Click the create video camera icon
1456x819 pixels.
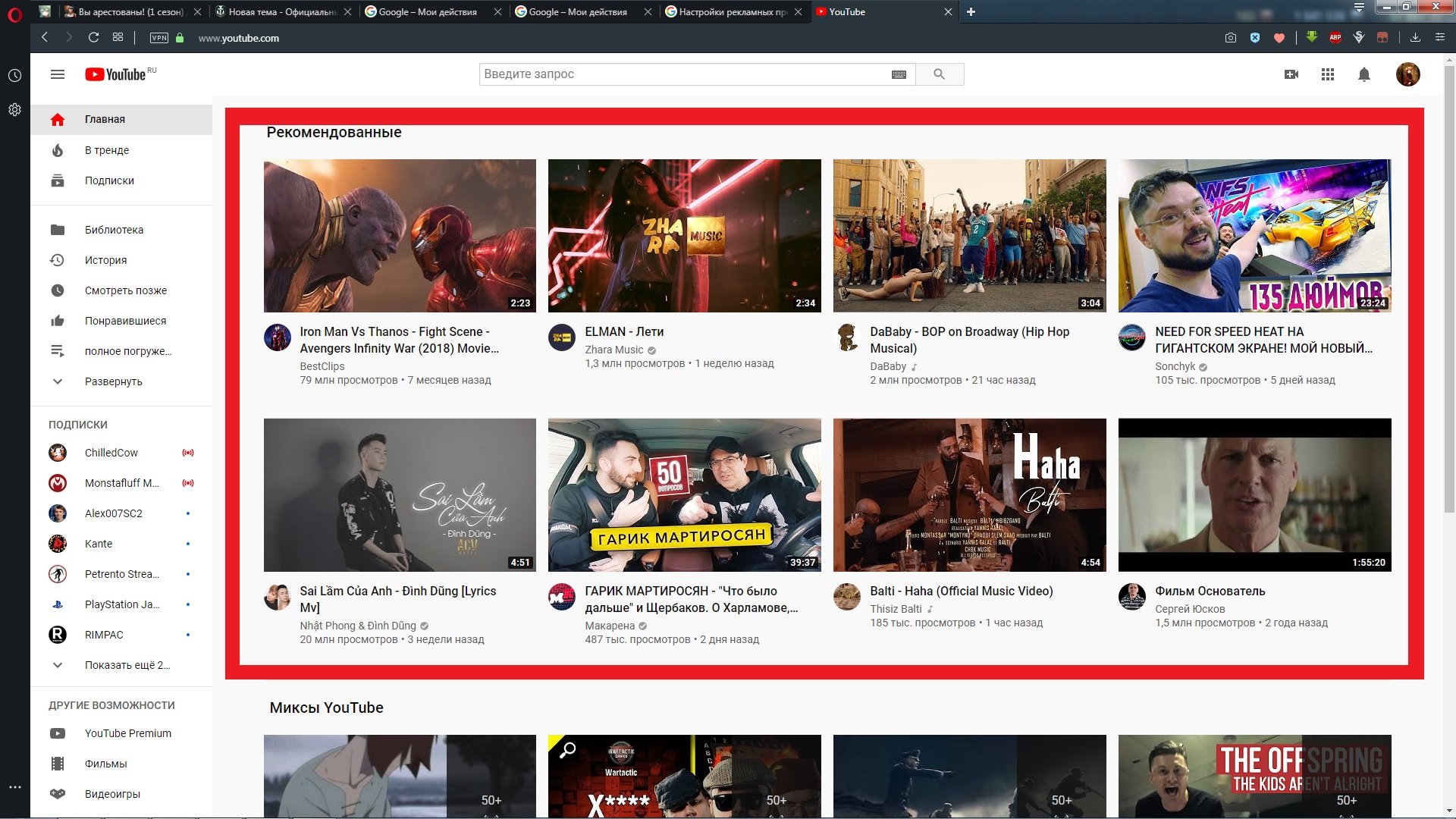point(1291,74)
